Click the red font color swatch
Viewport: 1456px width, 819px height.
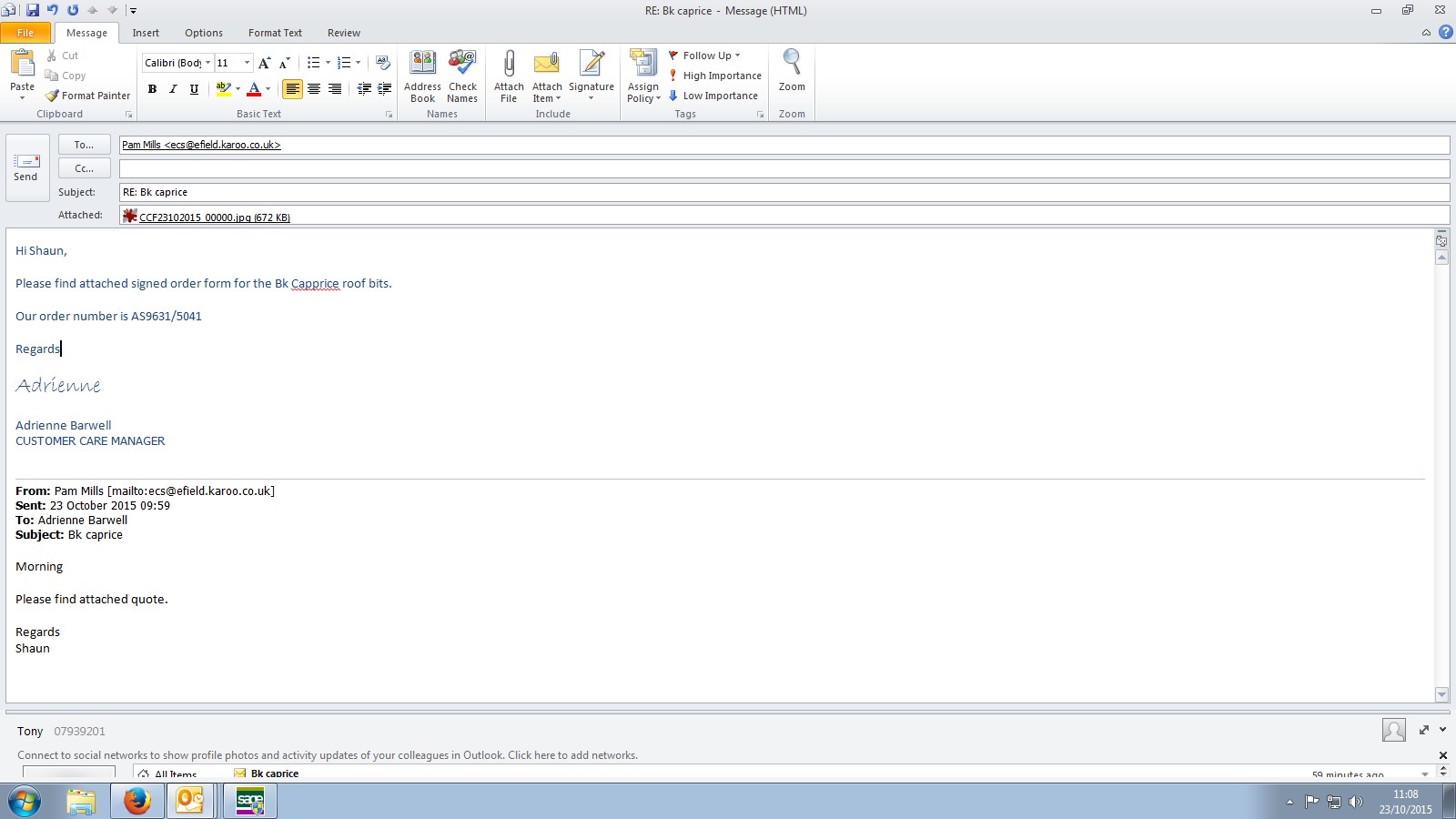point(254,89)
